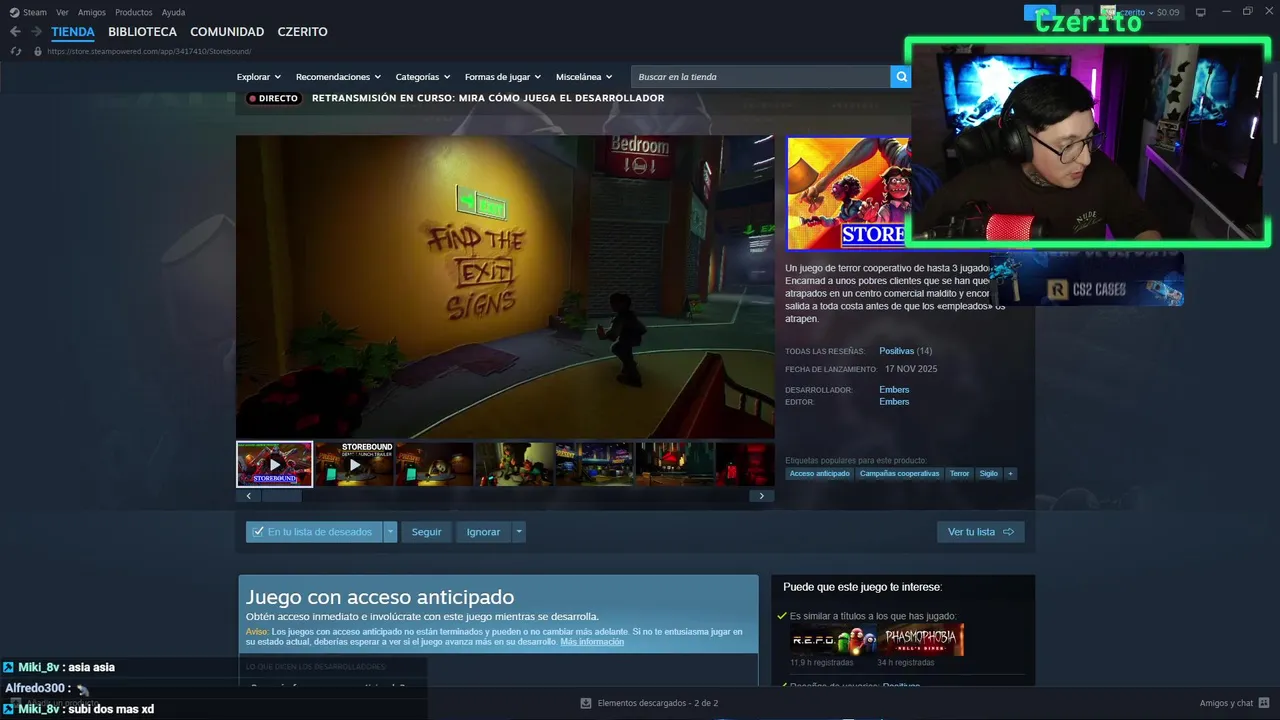Image resolution: width=1280 pixels, height=720 pixels.
Task: Switch to Big Picture mode icon
Action: [1201, 12]
